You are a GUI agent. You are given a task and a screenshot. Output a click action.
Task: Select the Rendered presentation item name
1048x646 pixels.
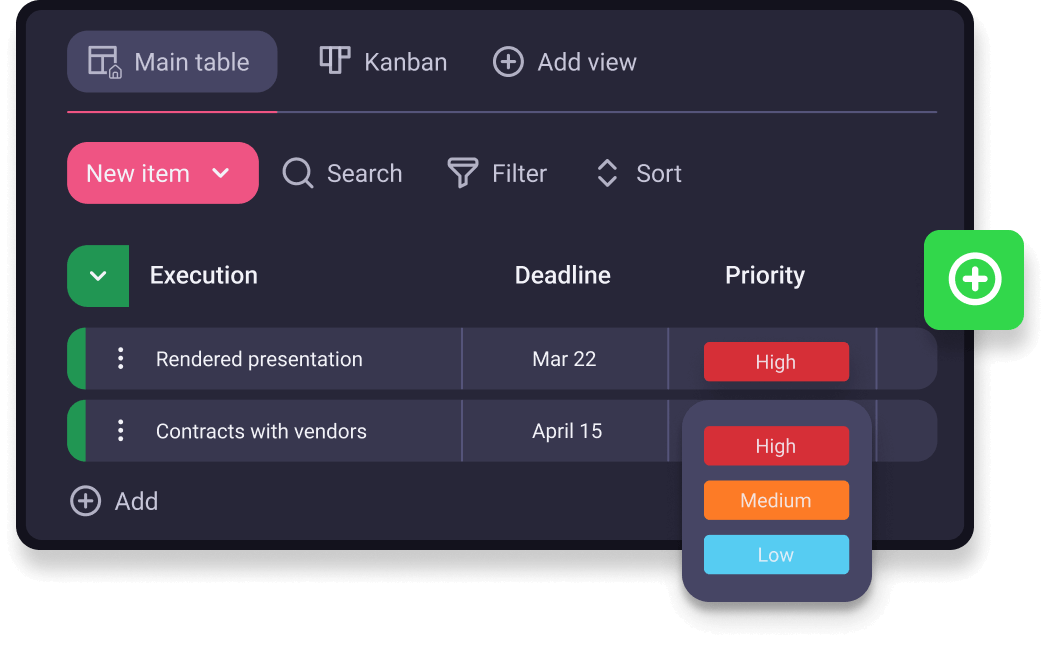(259, 359)
